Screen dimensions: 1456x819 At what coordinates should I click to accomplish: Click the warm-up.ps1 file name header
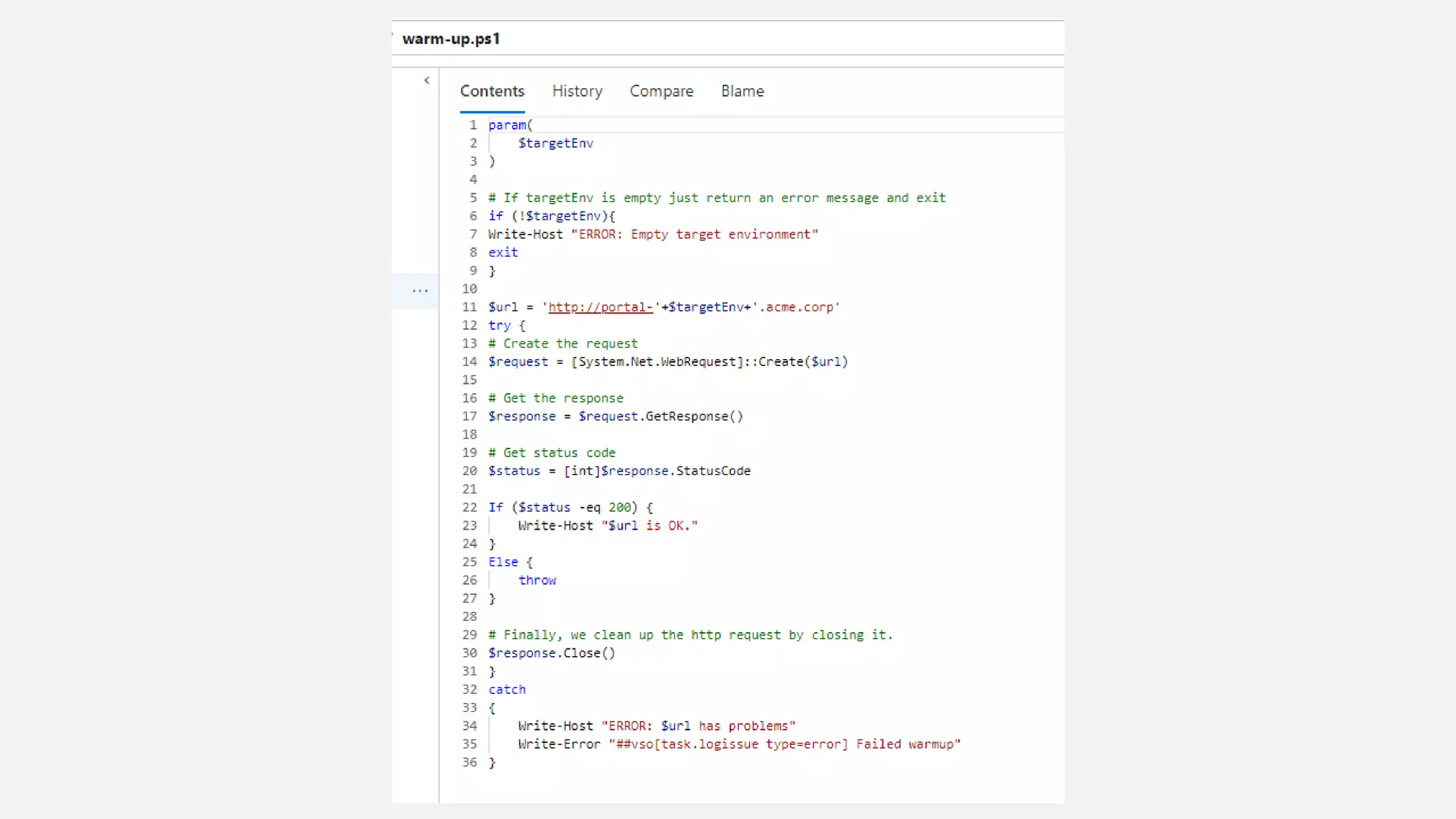click(x=451, y=39)
